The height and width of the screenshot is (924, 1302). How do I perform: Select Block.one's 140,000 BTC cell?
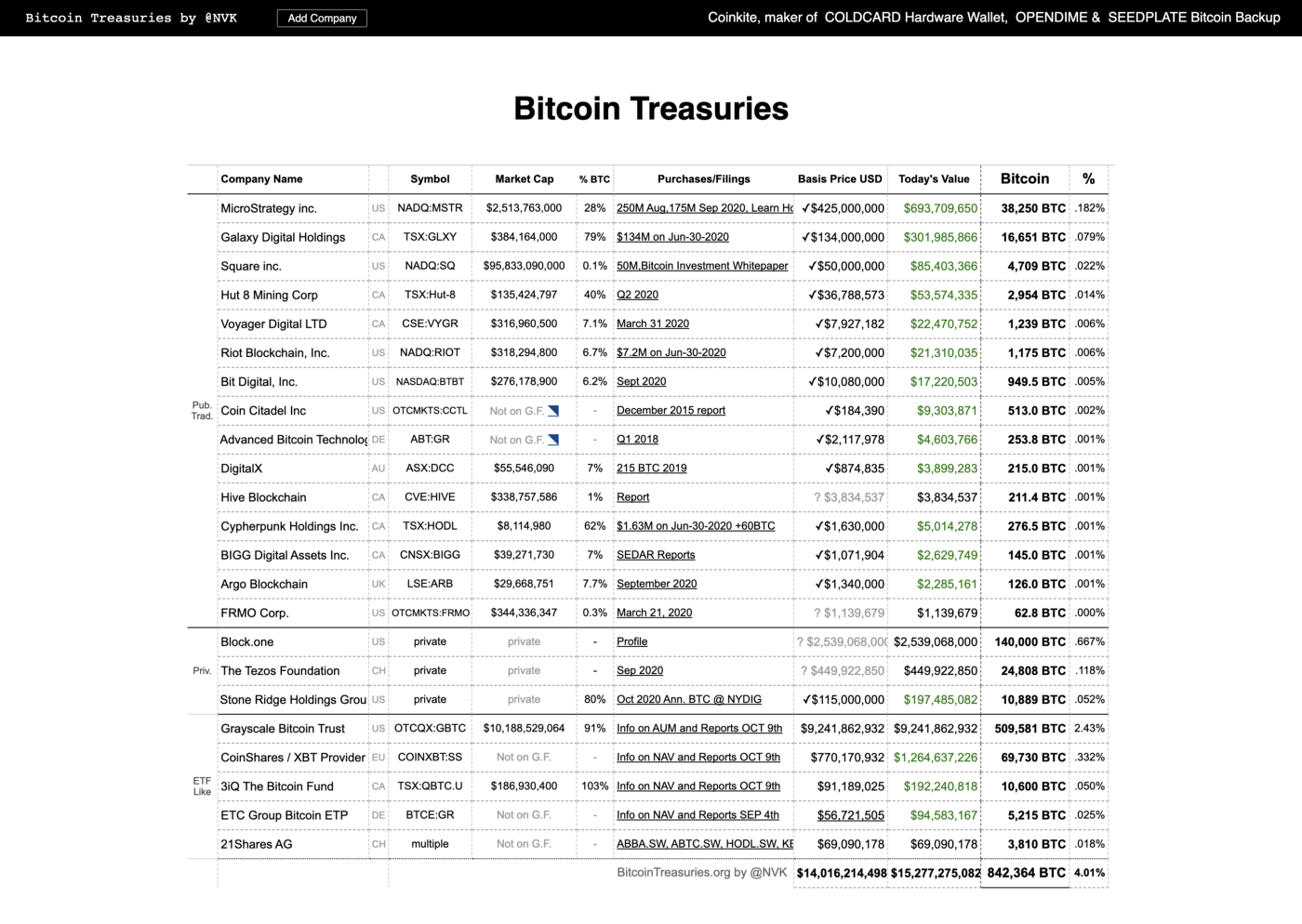tap(1030, 641)
